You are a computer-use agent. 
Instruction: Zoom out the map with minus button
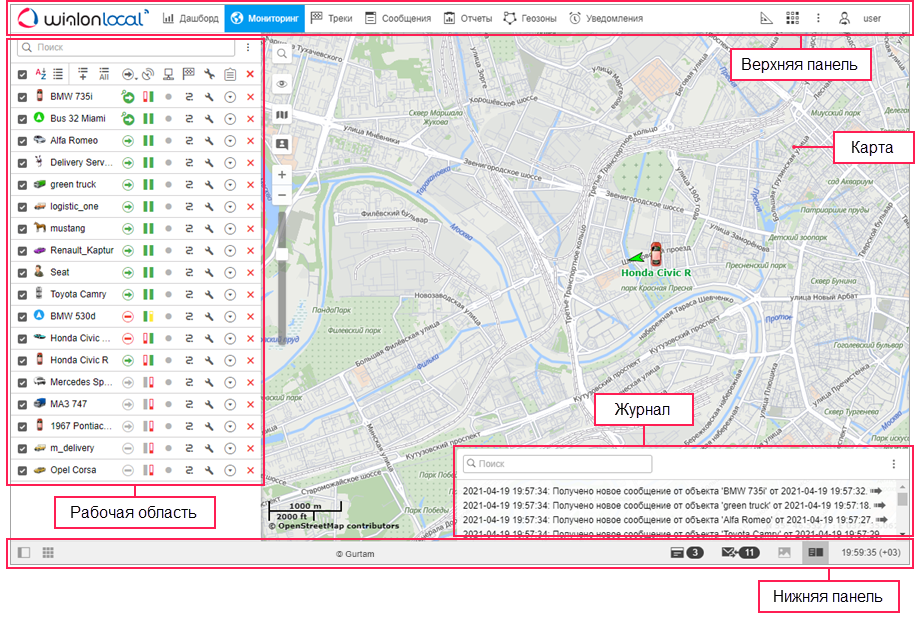tap(282, 195)
